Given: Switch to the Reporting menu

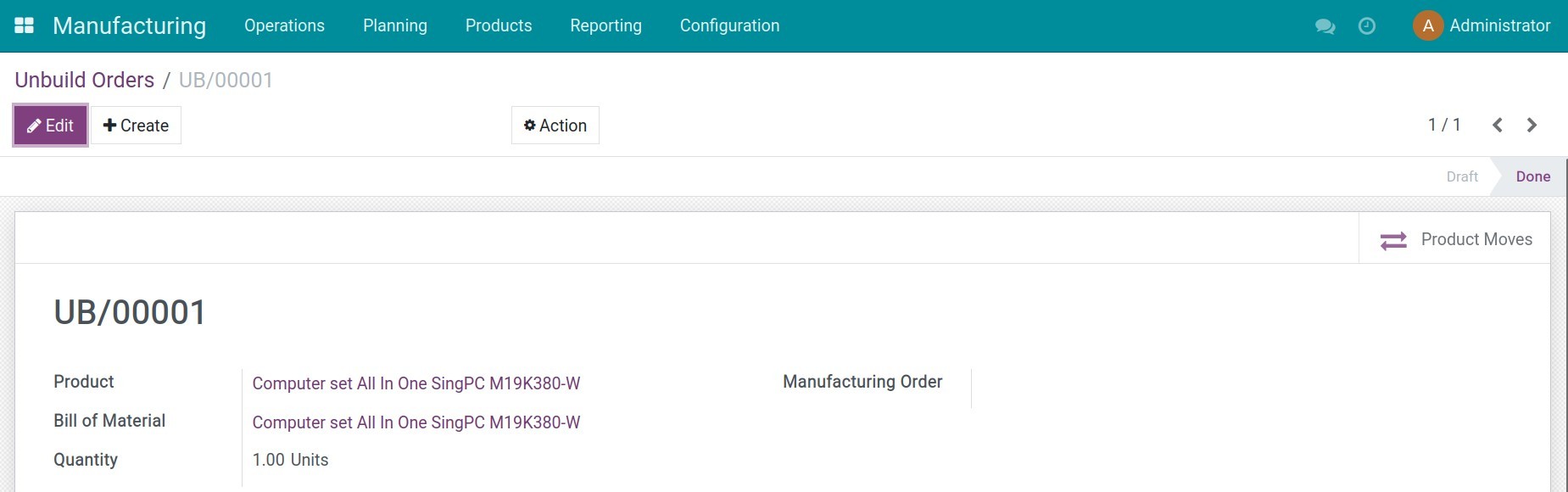Looking at the screenshot, I should (x=605, y=25).
